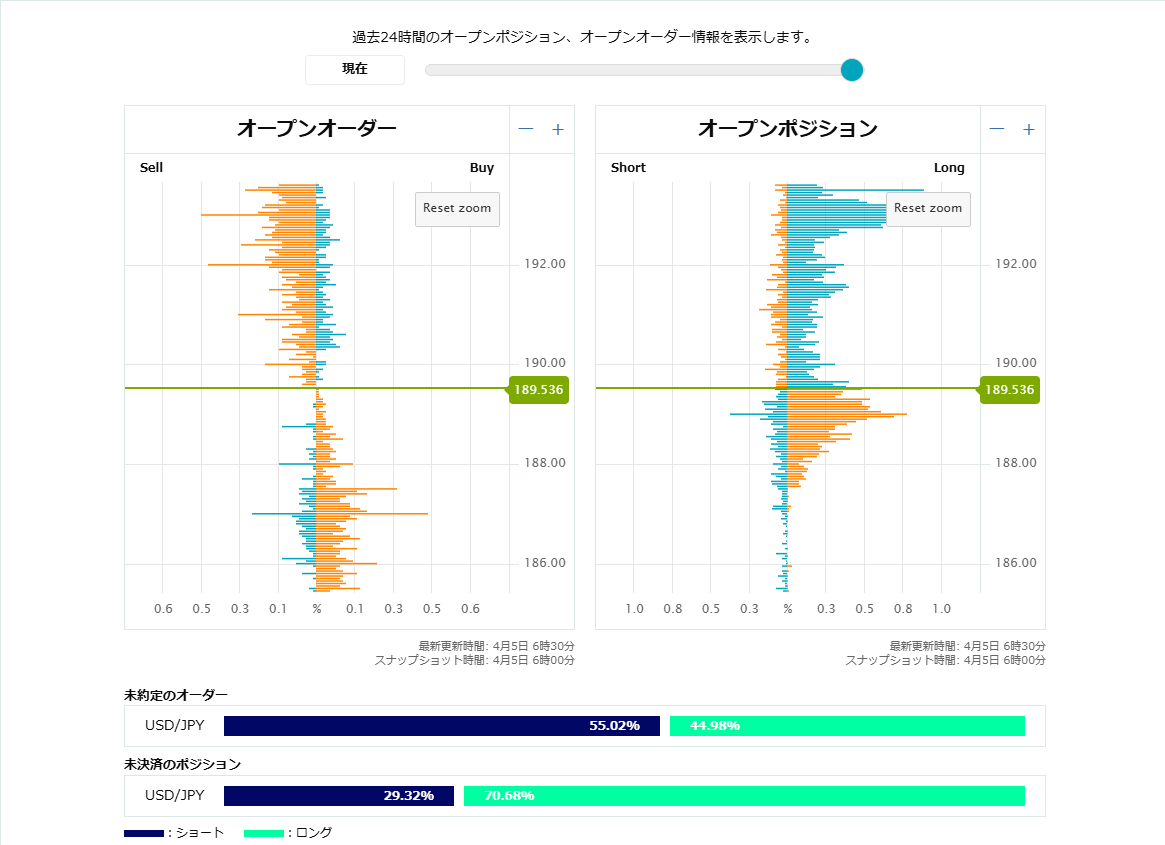The height and width of the screenshot is (845, 1165).
Task: Click the 70.68% long positions bar
Action: (x=744, y=796)
